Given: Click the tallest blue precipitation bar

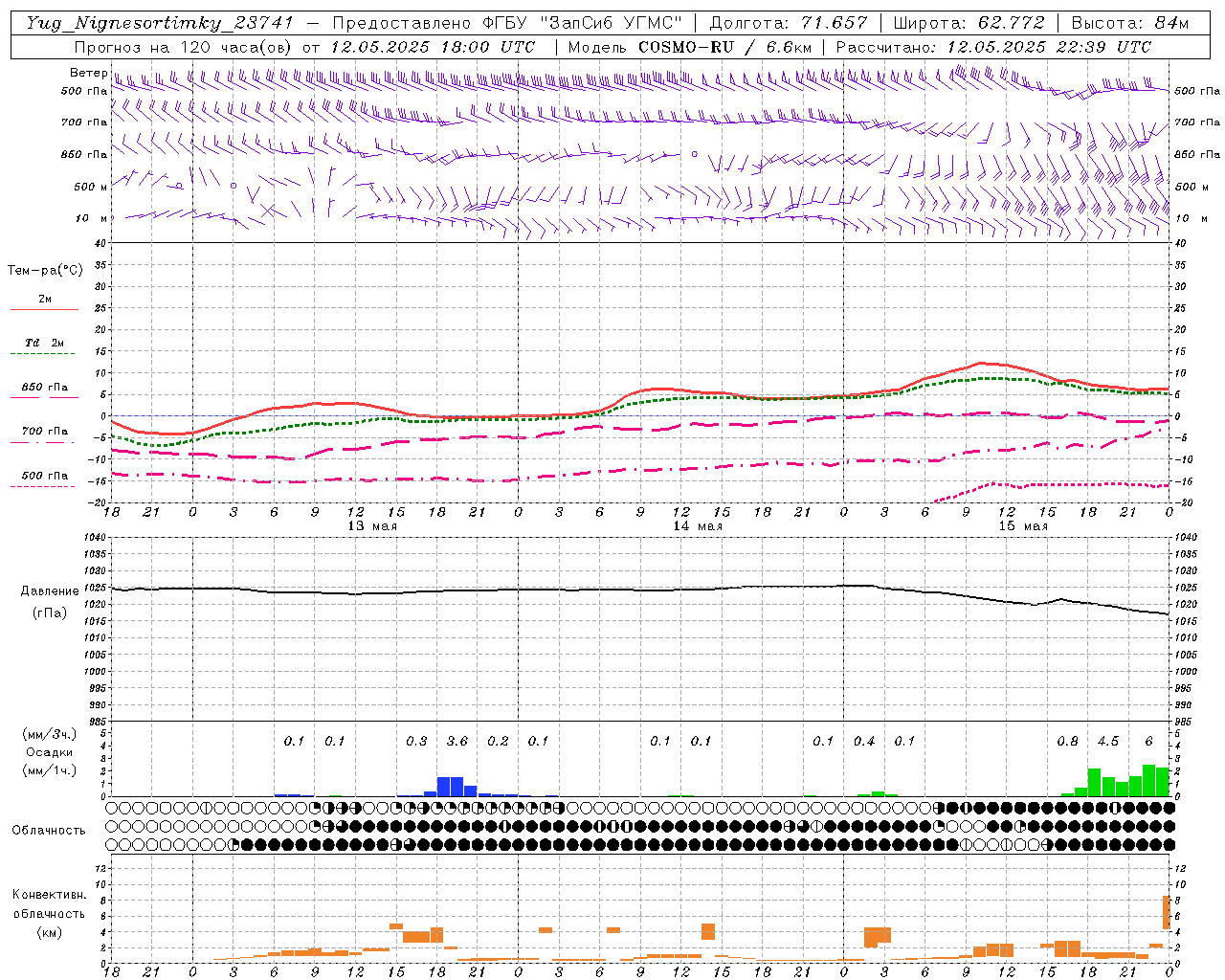Looking at the screenshot, I should pyautogui.click(x=451, y=786).
